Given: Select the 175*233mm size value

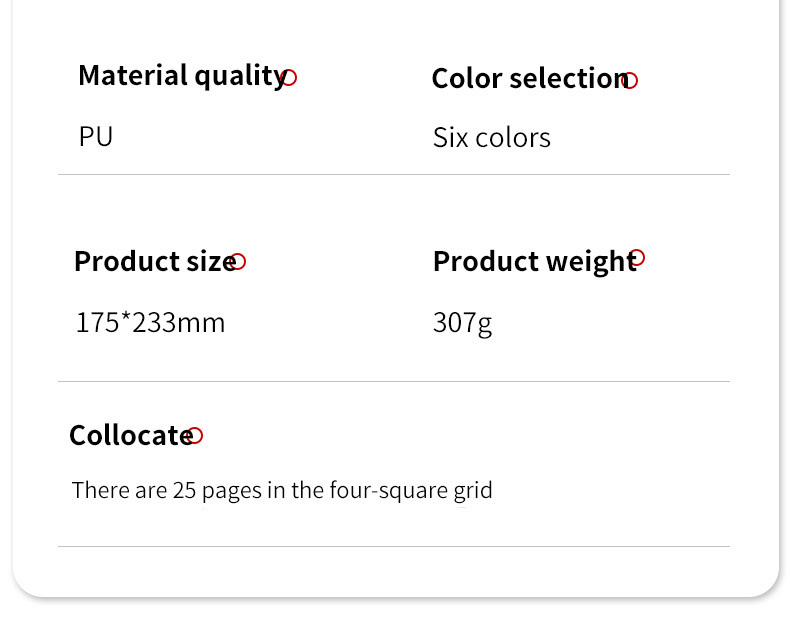Looking at the screenshot, I should 150,323.
